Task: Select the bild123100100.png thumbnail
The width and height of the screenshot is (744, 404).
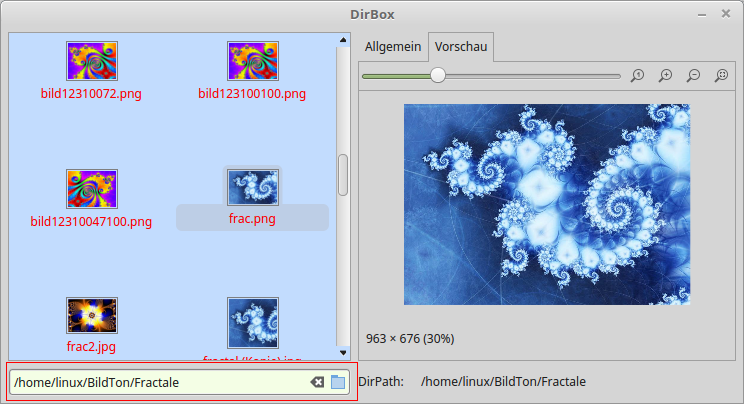Action: 252,61
